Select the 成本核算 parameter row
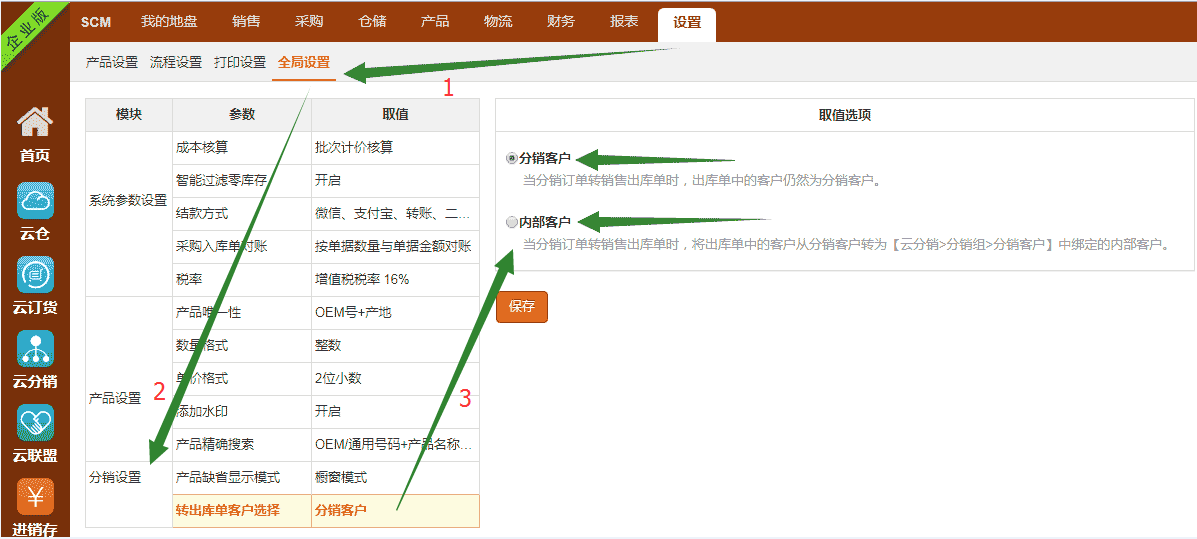This screenshot has height=539, width=1197. [202, 147]
